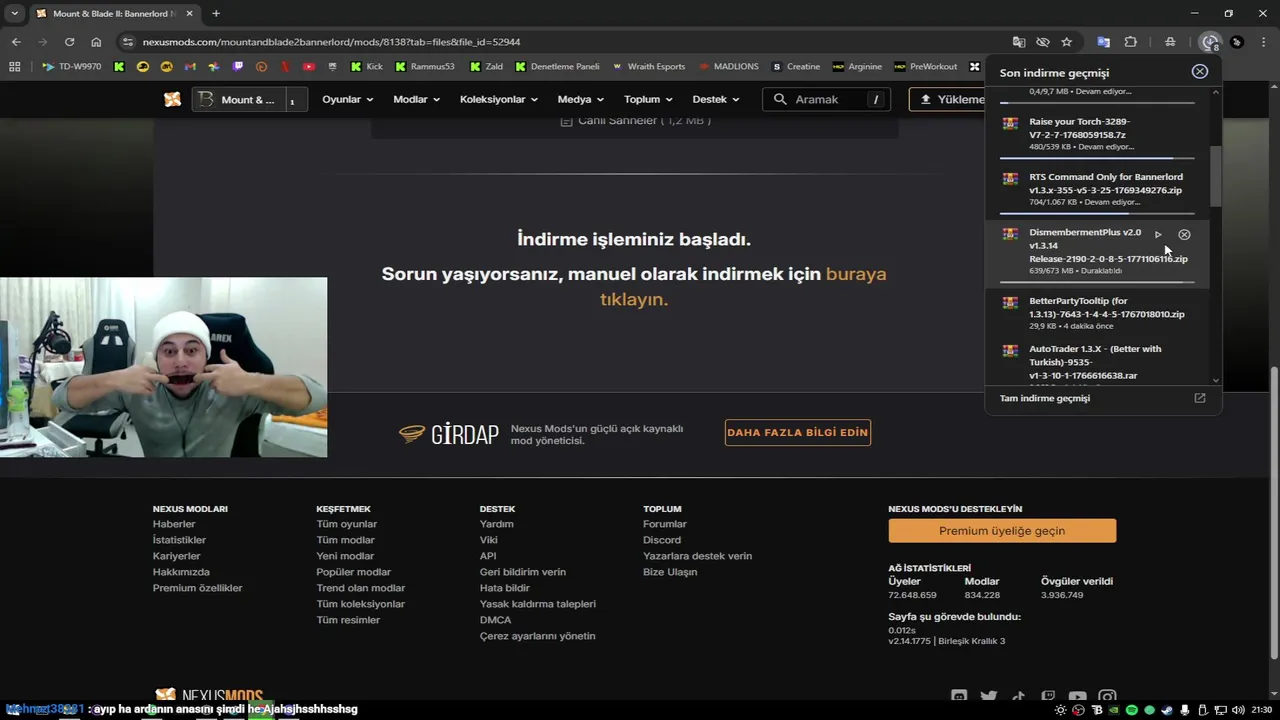Expand the Modlar menu

pos(416,99)
